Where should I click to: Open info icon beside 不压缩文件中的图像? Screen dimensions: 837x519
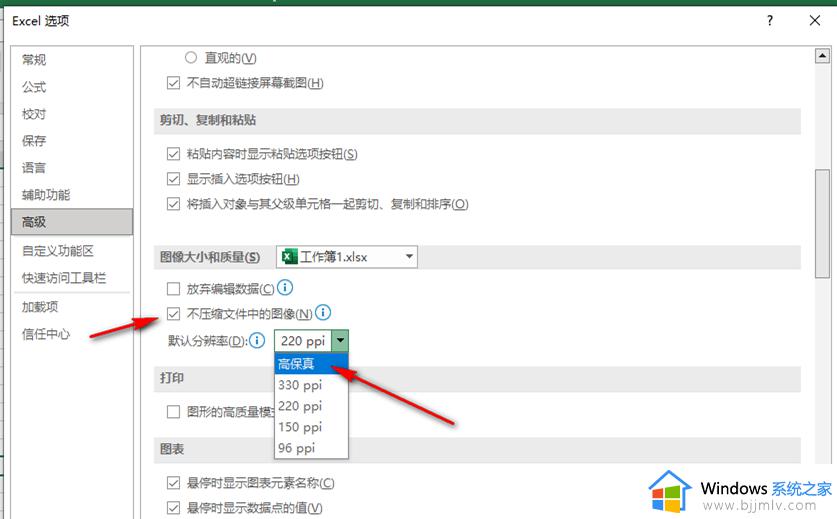click(323, 312)
